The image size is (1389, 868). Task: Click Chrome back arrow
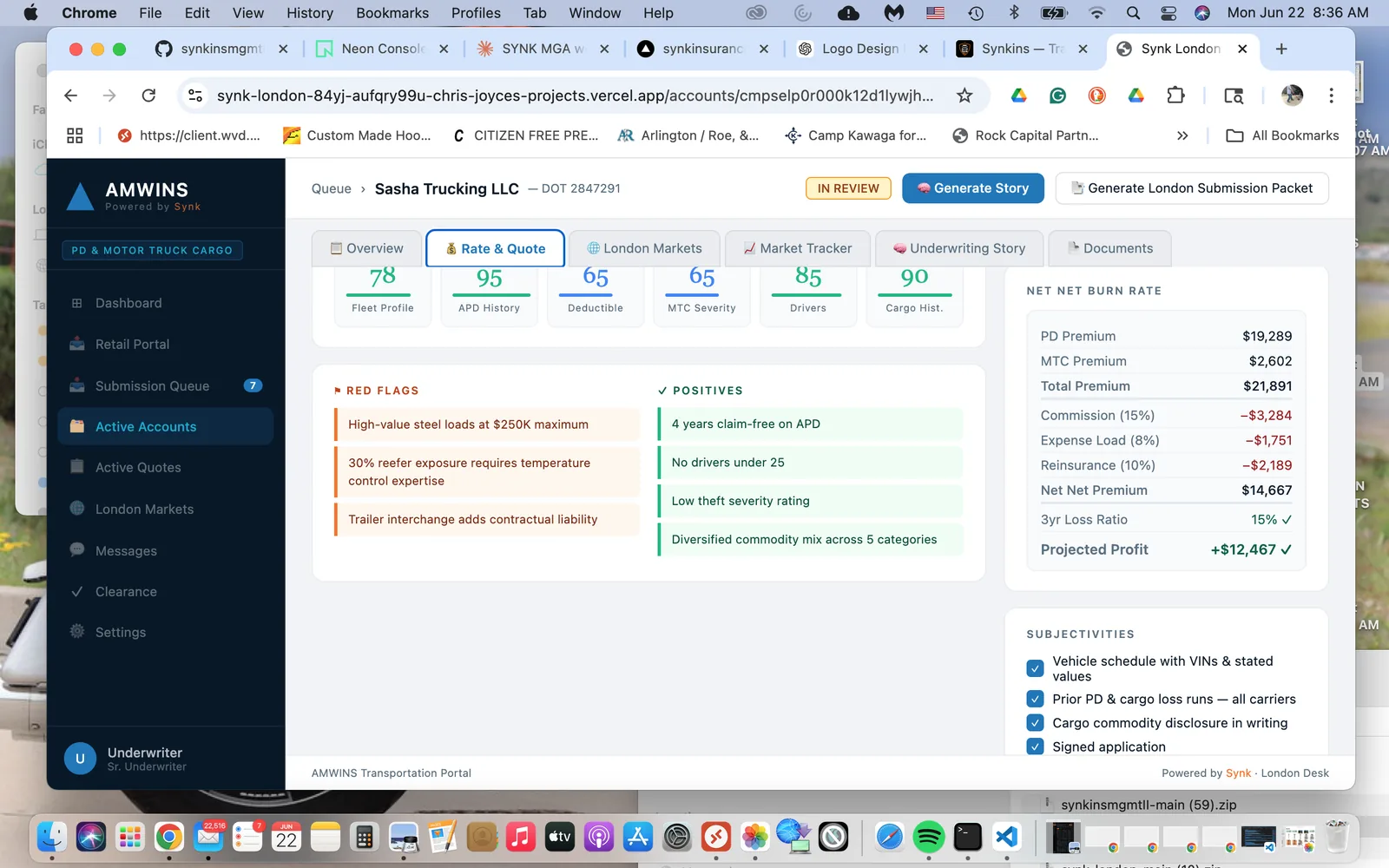[71, 95]
